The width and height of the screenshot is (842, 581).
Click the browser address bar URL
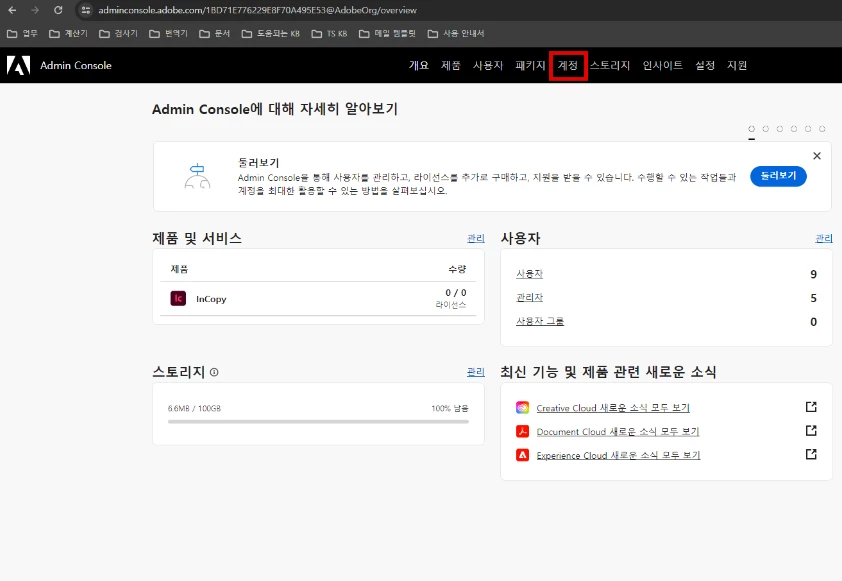pos(257,10)
